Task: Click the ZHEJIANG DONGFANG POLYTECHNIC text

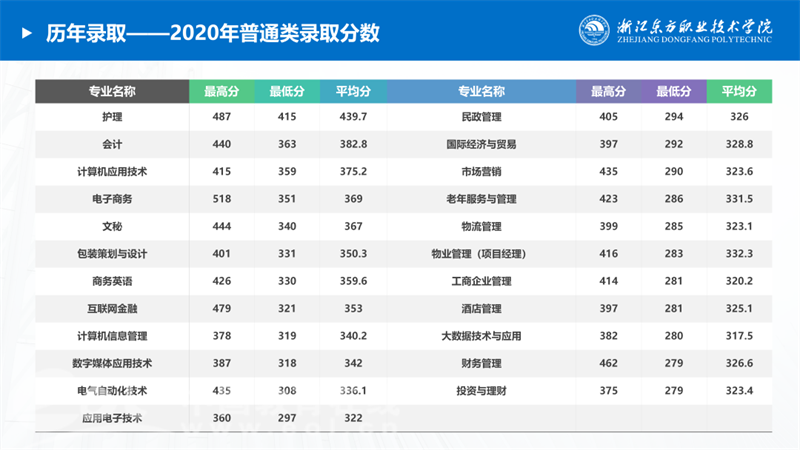Action: (694, 40)
